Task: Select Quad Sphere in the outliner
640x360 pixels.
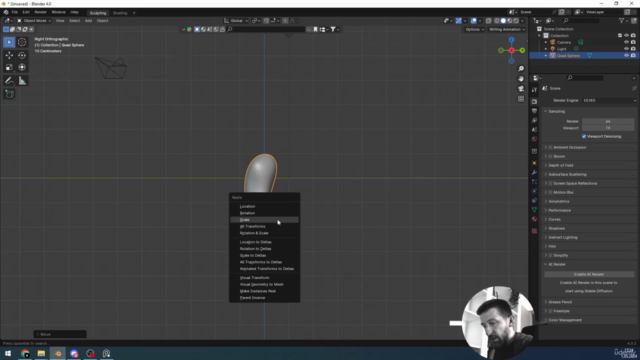Action: click(x=568, y=56)
